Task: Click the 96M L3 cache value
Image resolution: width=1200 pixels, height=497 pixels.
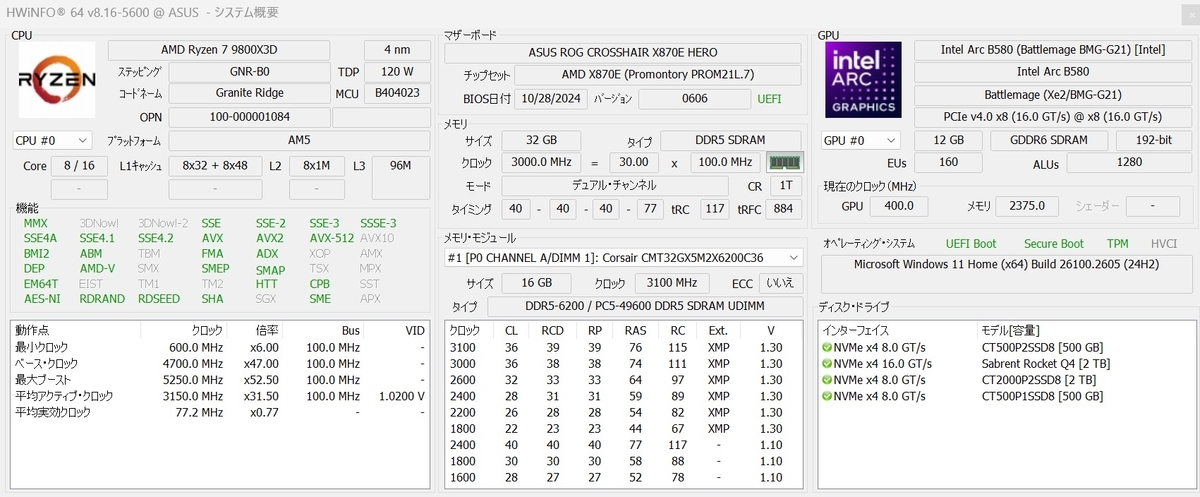Action: pos(401,175)
